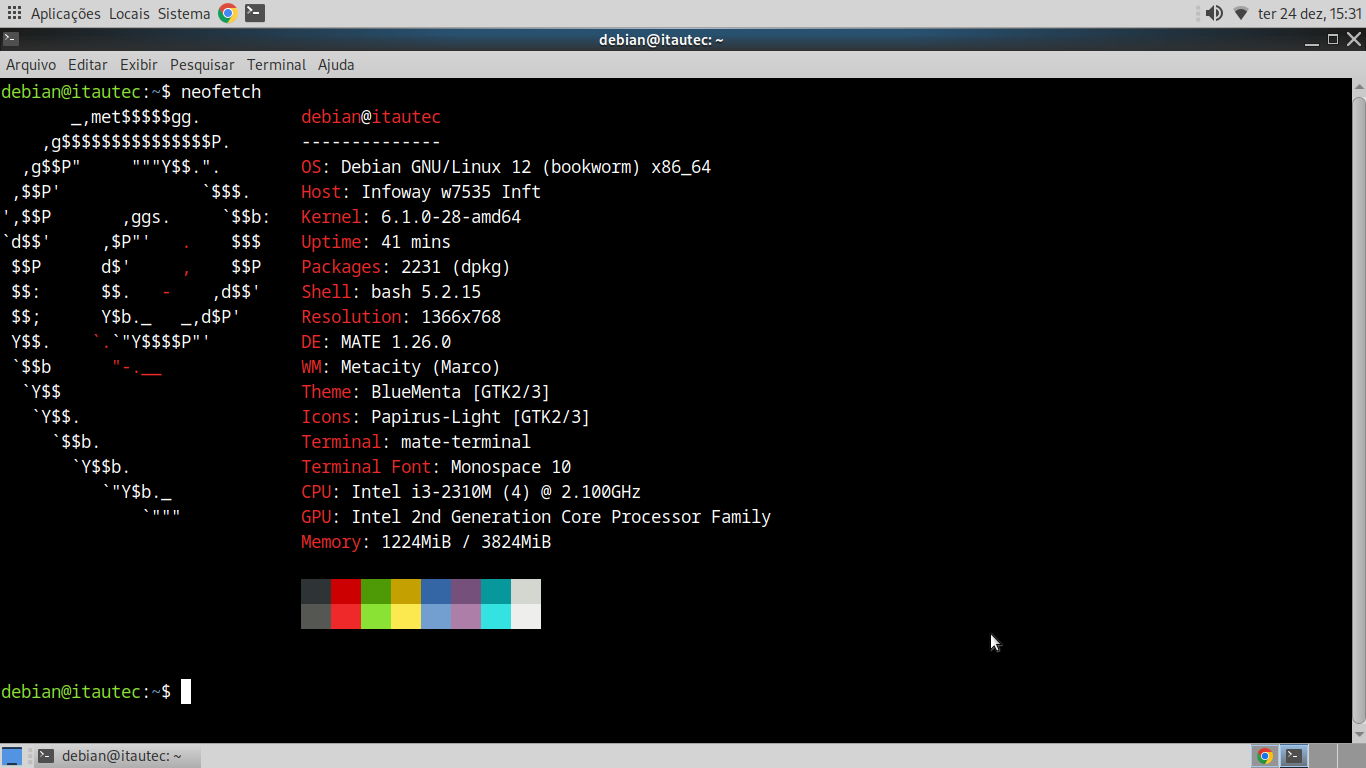Open the clock showing ter 24 dez, 15:31
The image size is (1366, 768).
pos(1310,14)
